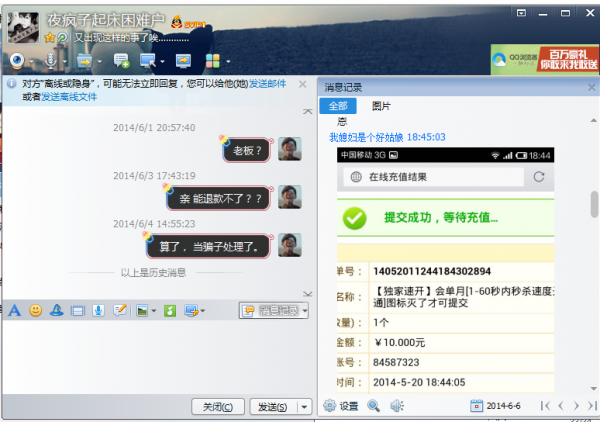The height and width of the screenshot is (422, 600).
Task: Click the message records vertical scrollbar thumb
Action: coord(594,204)
